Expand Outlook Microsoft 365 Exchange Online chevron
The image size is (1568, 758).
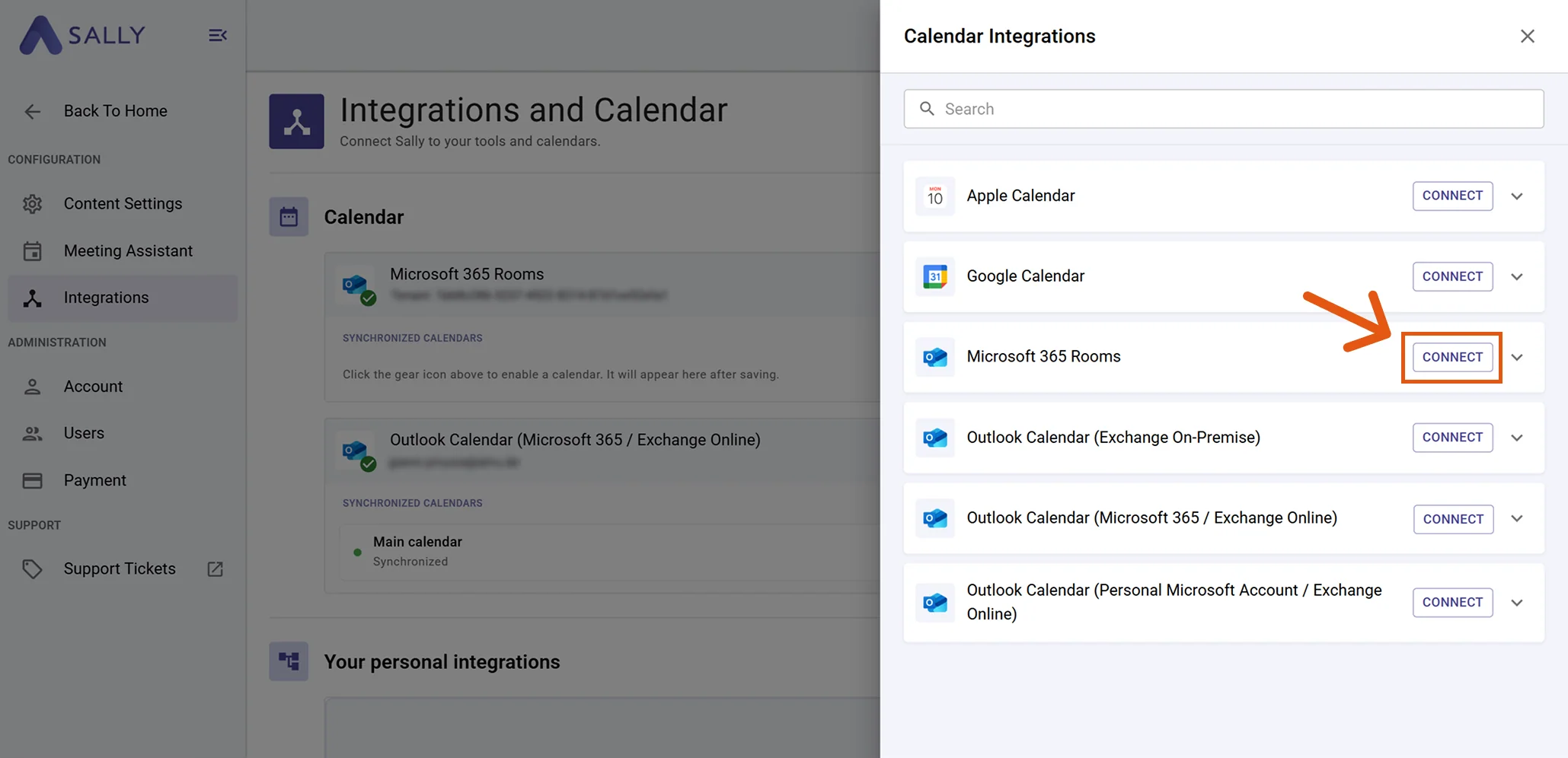click(x=1517, y=519)
